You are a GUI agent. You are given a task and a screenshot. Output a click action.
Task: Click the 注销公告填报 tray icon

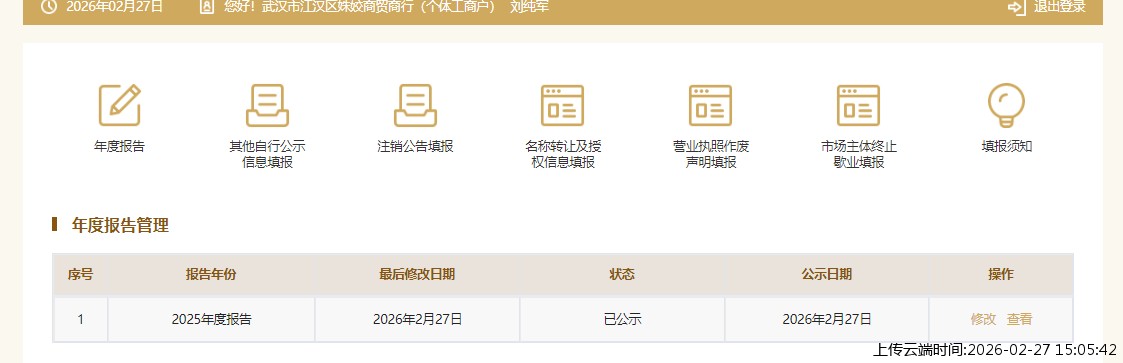pos(415,105)
